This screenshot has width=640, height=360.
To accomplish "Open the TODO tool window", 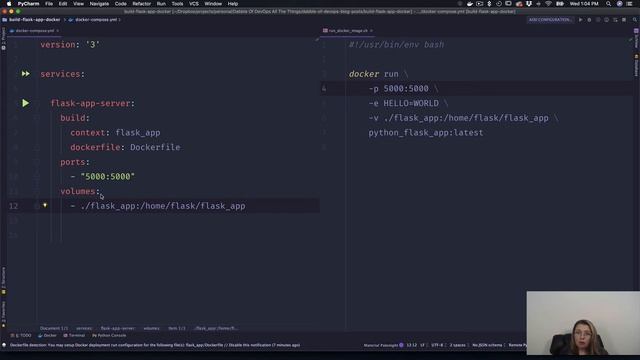I will point(21,336).
